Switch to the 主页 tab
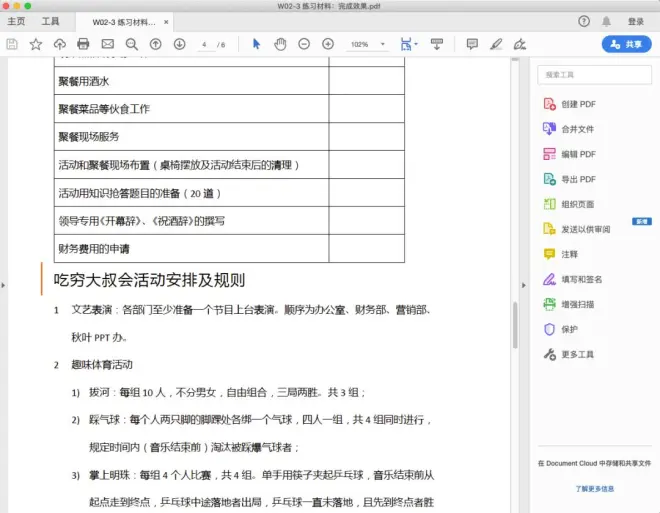Image resolution: width=660 pixels, height=513 pixels. [16, 21]
